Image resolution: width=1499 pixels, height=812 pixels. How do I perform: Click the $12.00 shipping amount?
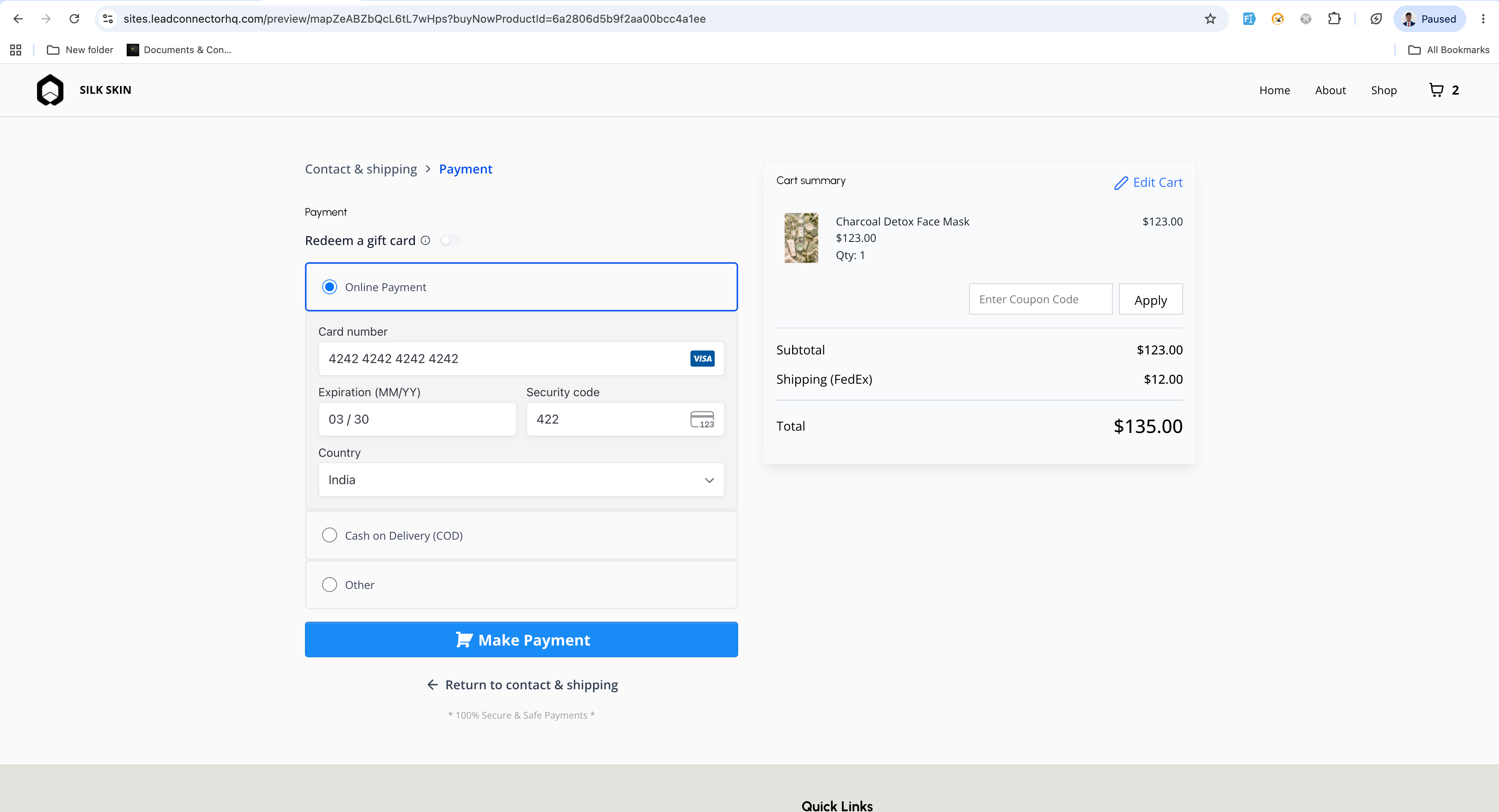click(1163, 379)
